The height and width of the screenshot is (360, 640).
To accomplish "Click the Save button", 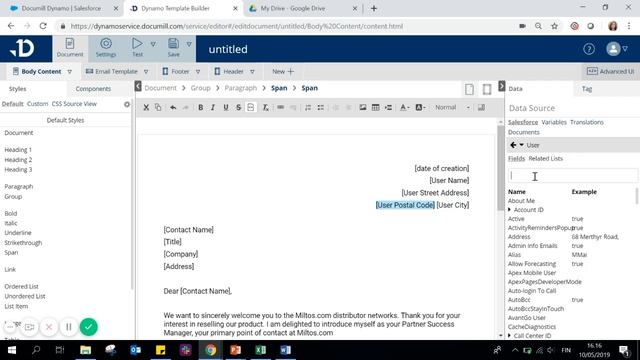I will pos(173,48).
